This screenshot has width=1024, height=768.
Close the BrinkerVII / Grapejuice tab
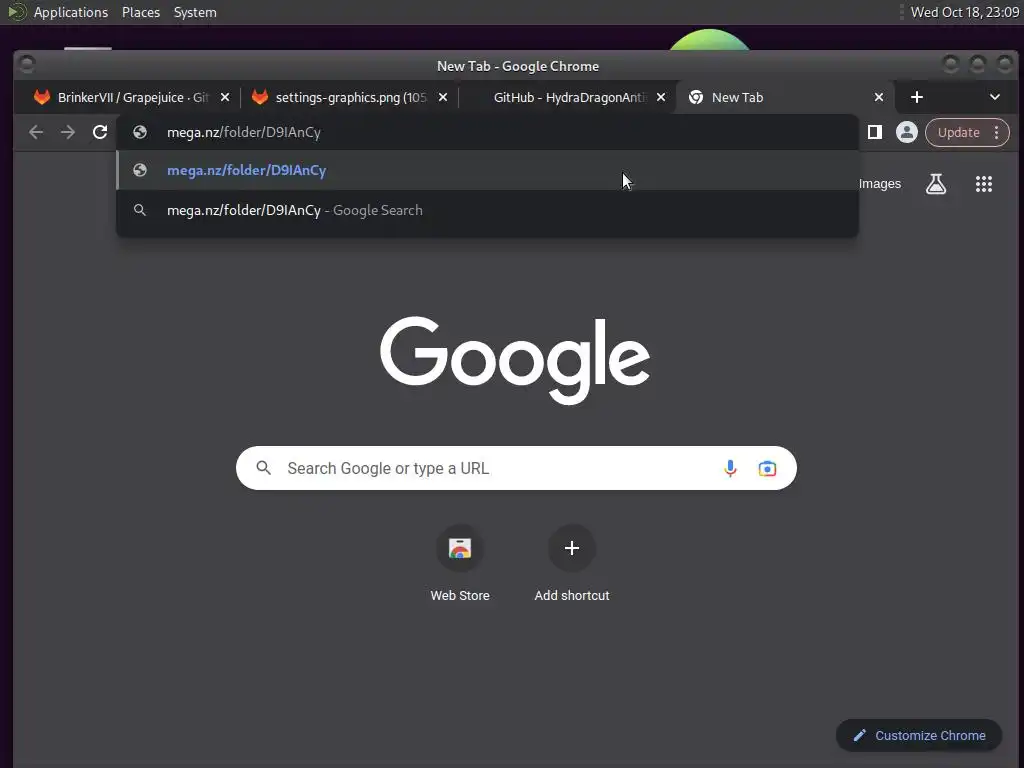pyautogui.click(x=225, y=97)
